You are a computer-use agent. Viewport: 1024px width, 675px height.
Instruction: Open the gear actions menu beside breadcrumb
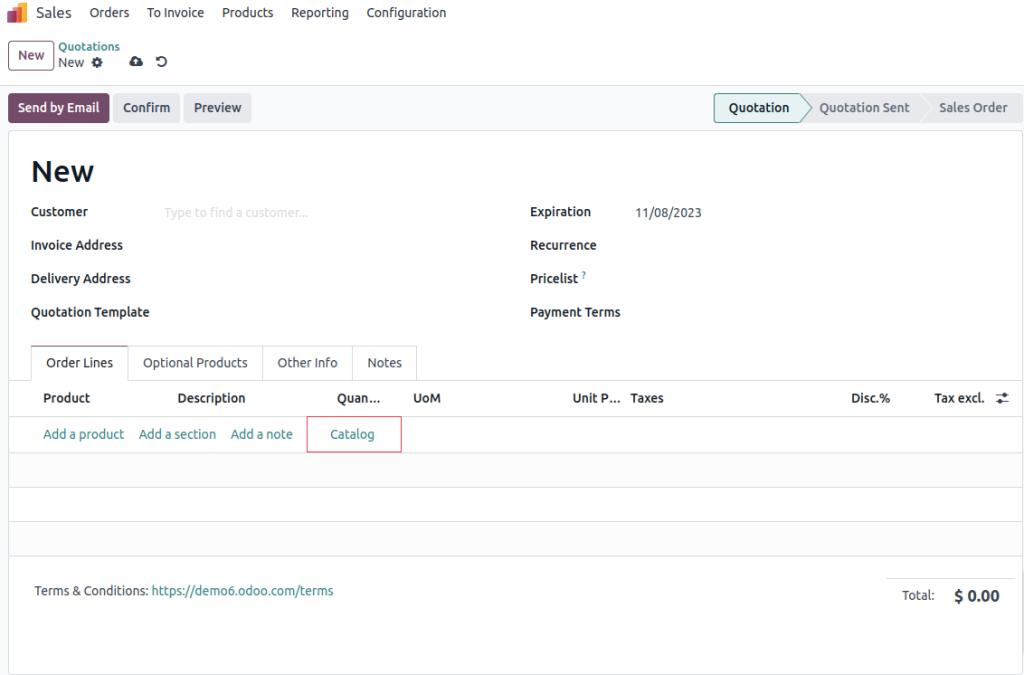pyautogui.click(x=97, y=62)
